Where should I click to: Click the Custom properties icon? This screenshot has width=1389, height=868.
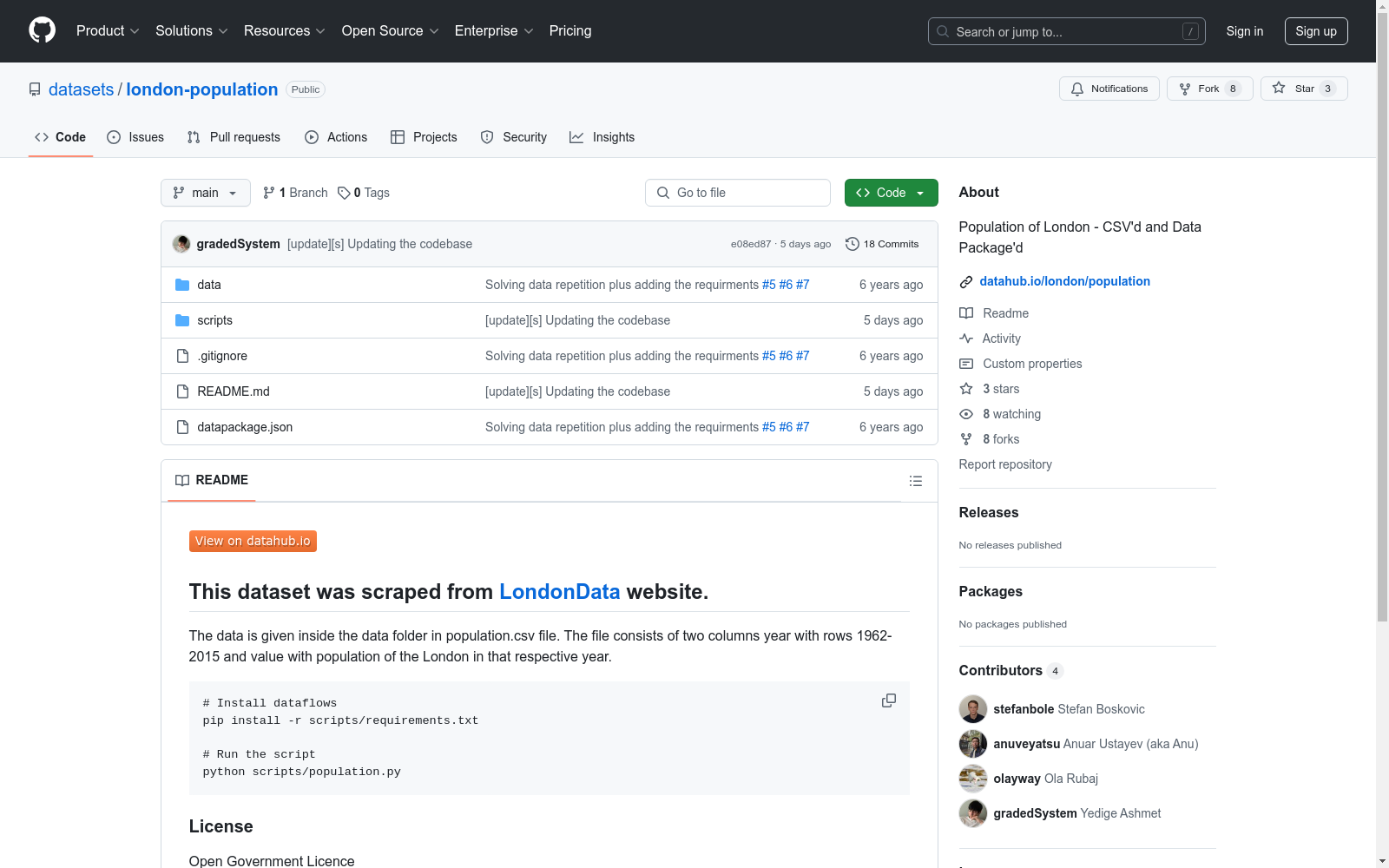pyautogui.click(x=966, y=364)
